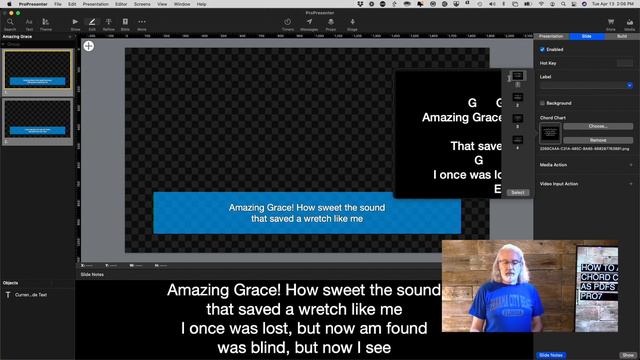Click the Choose... chord chart button
Image resolution: width=640 pixels, height=360 pixels.
[x=598, y=127]
